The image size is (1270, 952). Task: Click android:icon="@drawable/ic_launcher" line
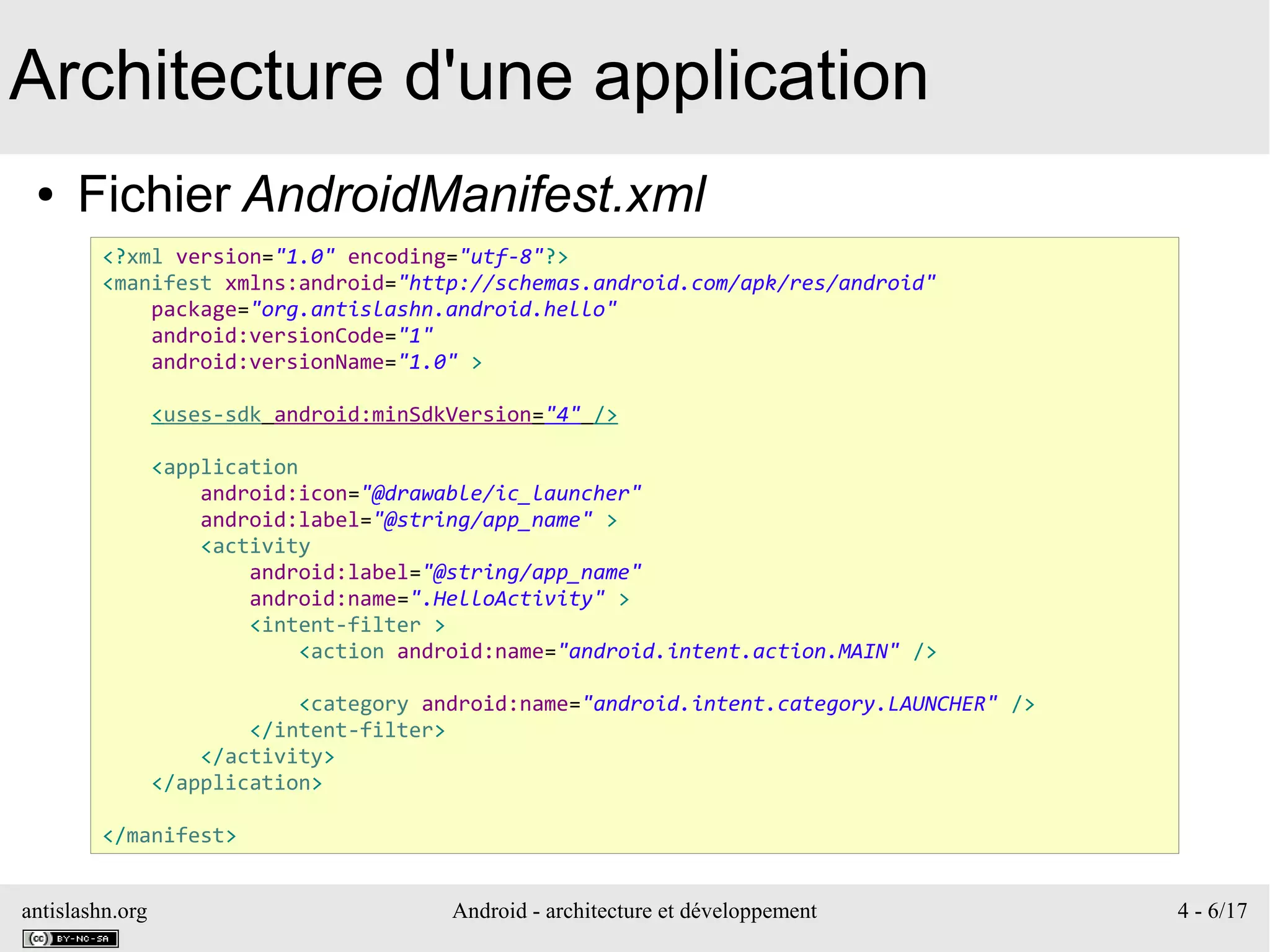[421, 494]
